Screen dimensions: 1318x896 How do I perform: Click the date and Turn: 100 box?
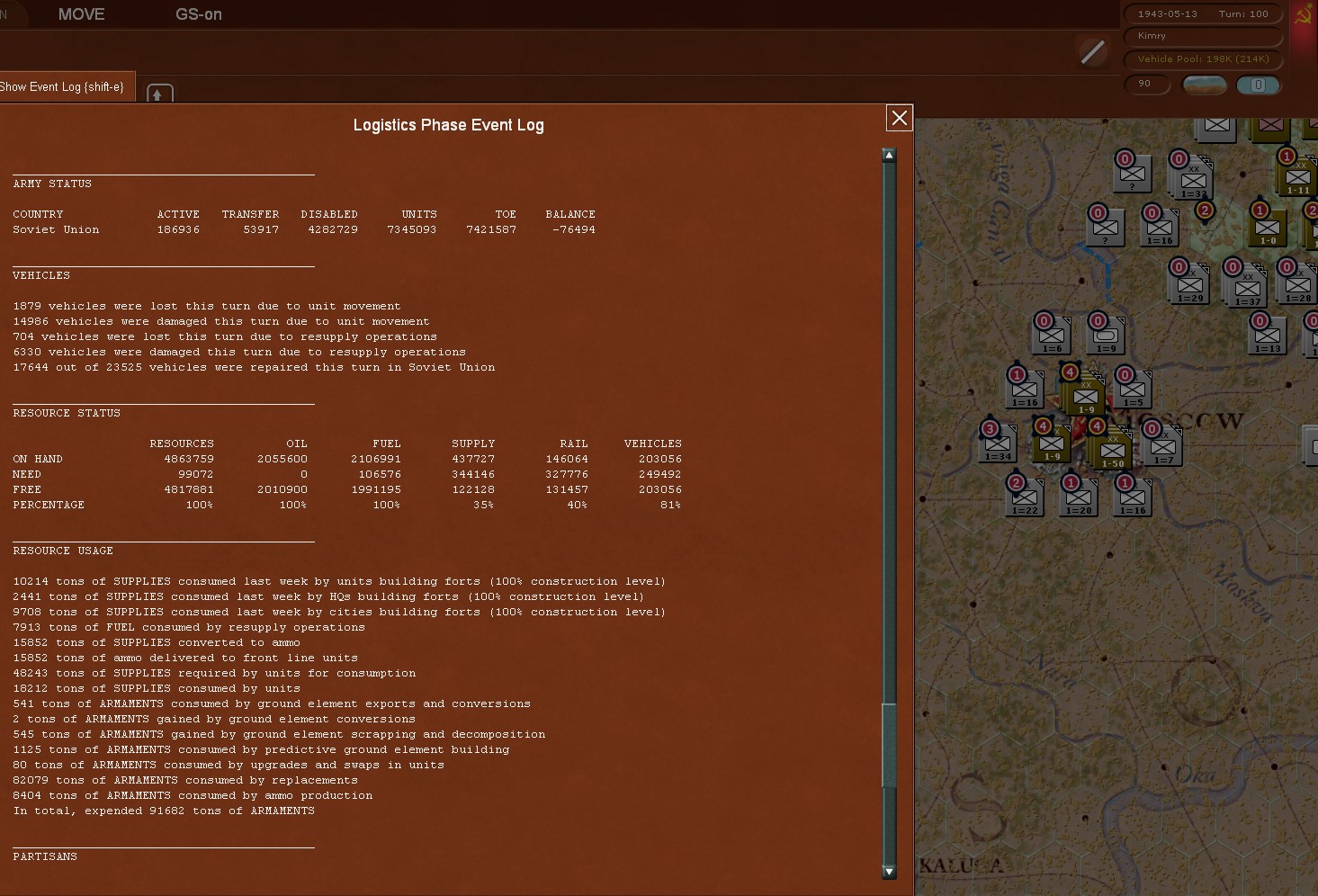1203,13
